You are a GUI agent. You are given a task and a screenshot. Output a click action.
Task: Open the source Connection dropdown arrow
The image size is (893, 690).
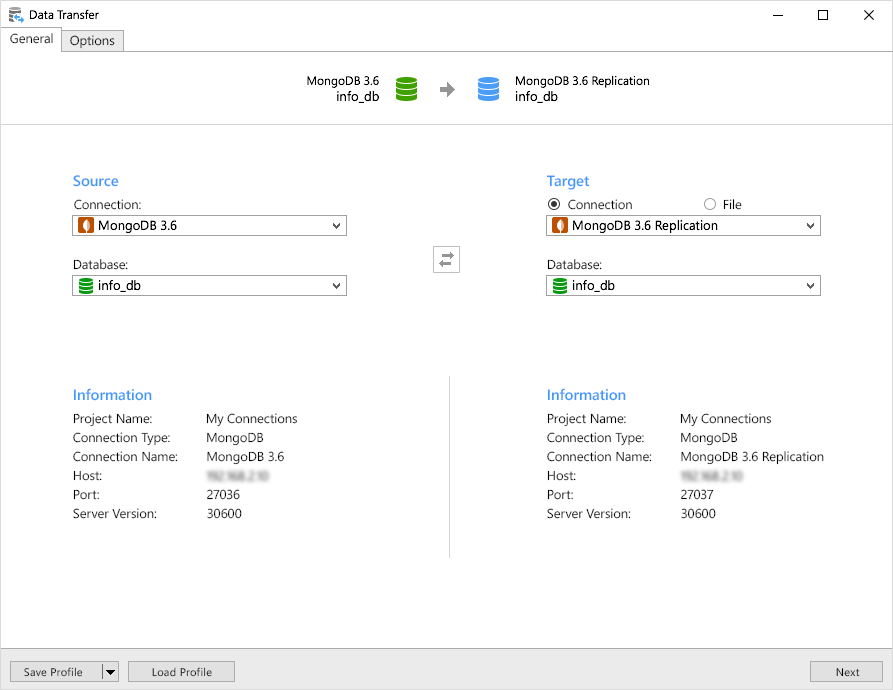pos(336,226)
